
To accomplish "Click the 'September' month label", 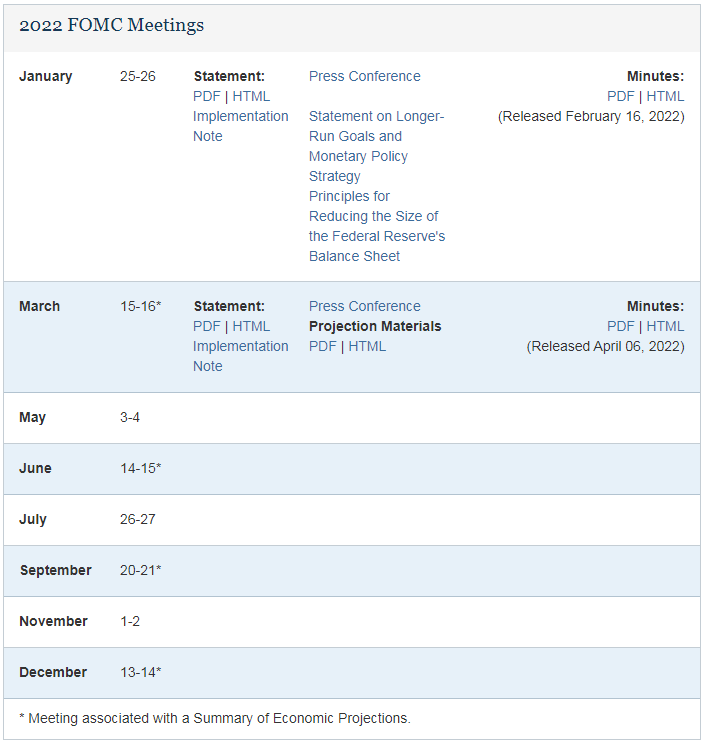I will point(56,570).
